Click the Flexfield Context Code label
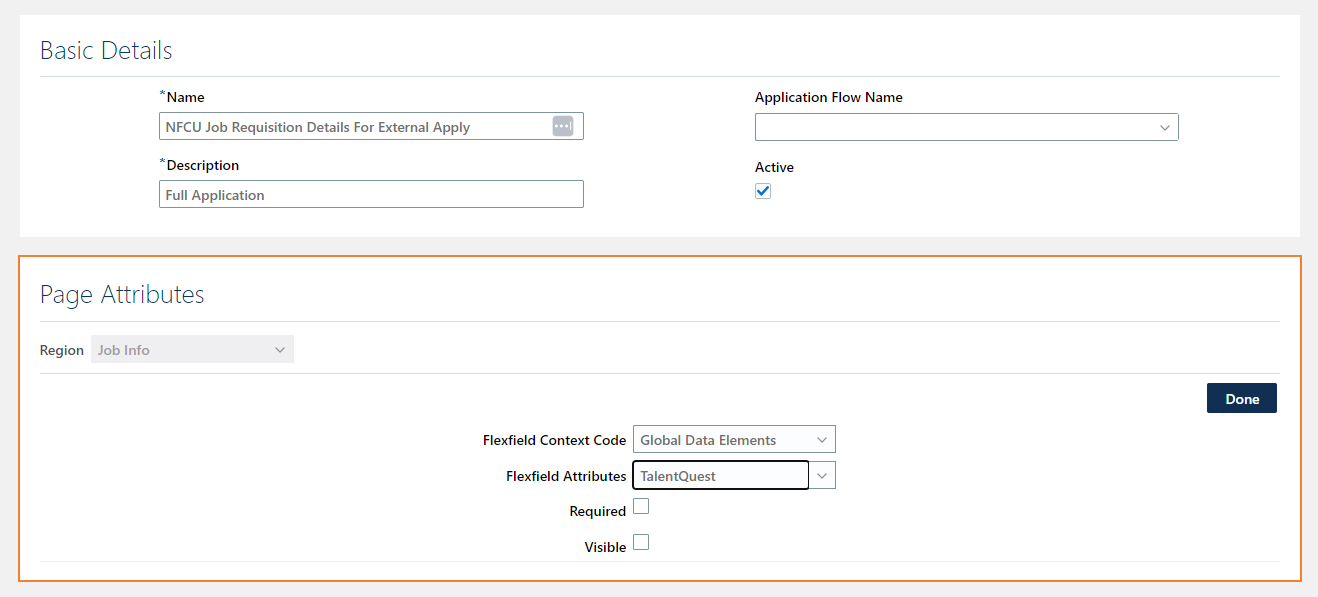The image size is (1318, 597). (x=554, y=439)
